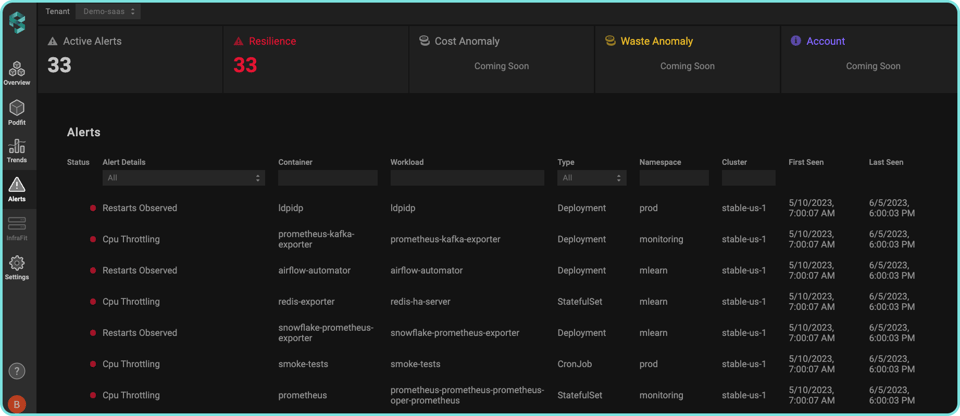This screenshot has width=960, height=416.
Task: Click the Status column header
Action: (78, 162)
